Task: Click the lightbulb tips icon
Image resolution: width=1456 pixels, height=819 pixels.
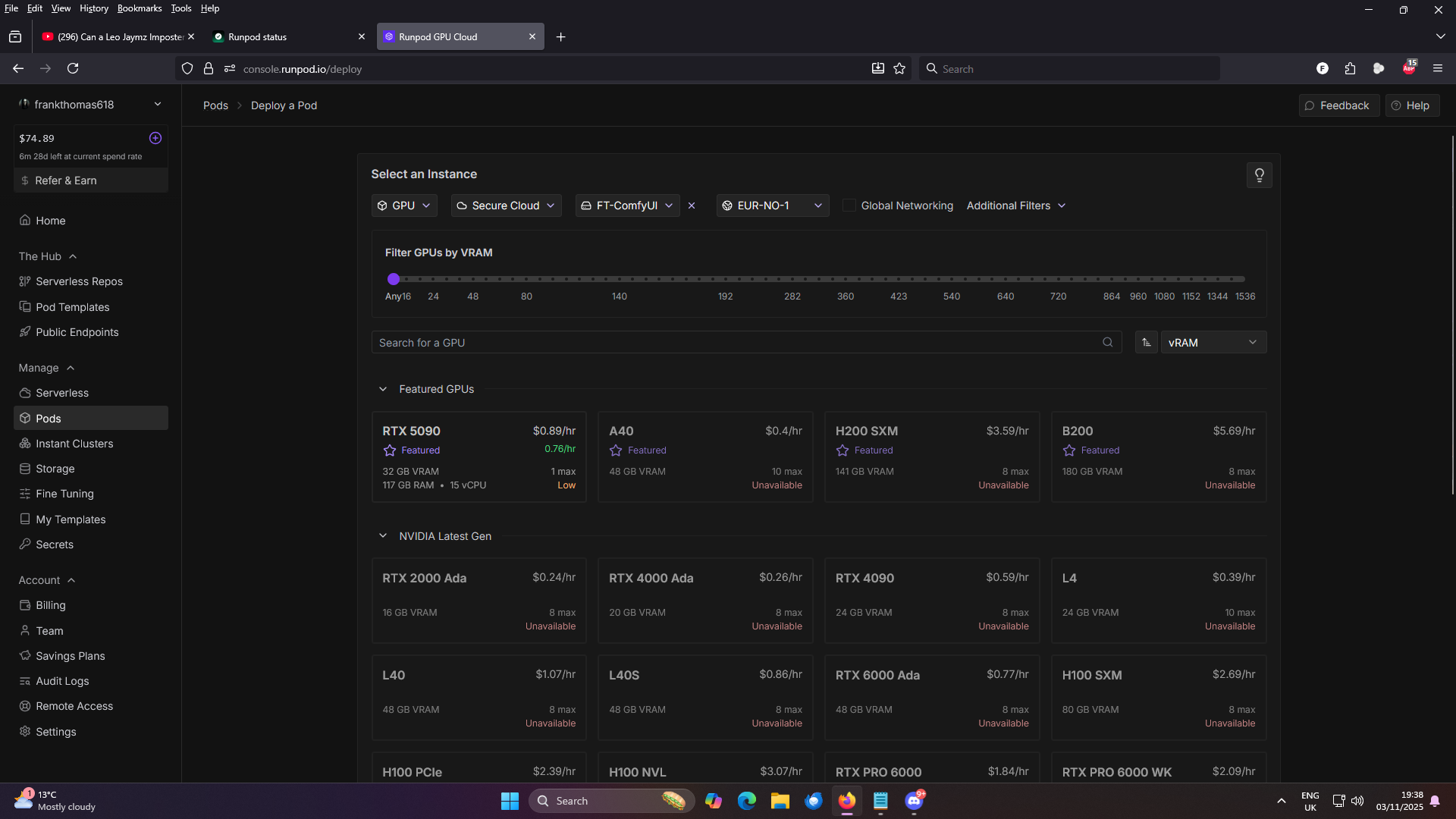Action: pos(1259,175)
